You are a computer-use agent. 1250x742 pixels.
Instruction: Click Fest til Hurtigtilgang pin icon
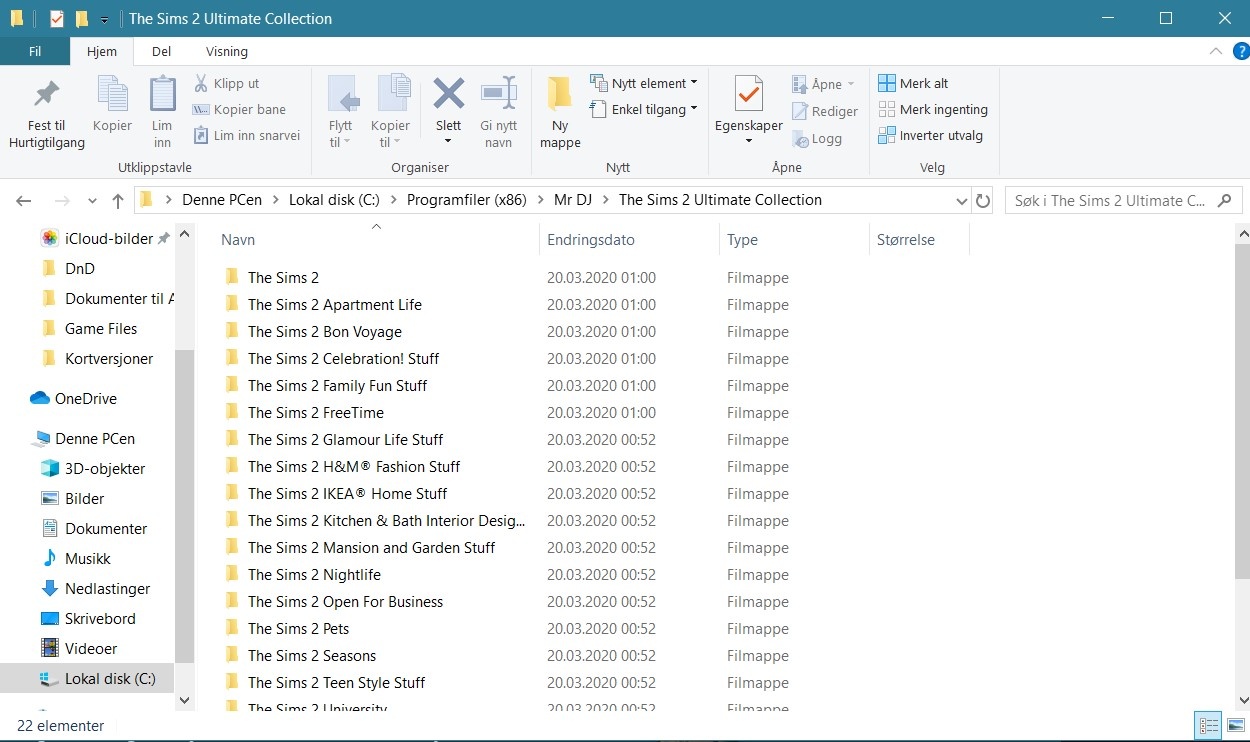click(46, 96)
